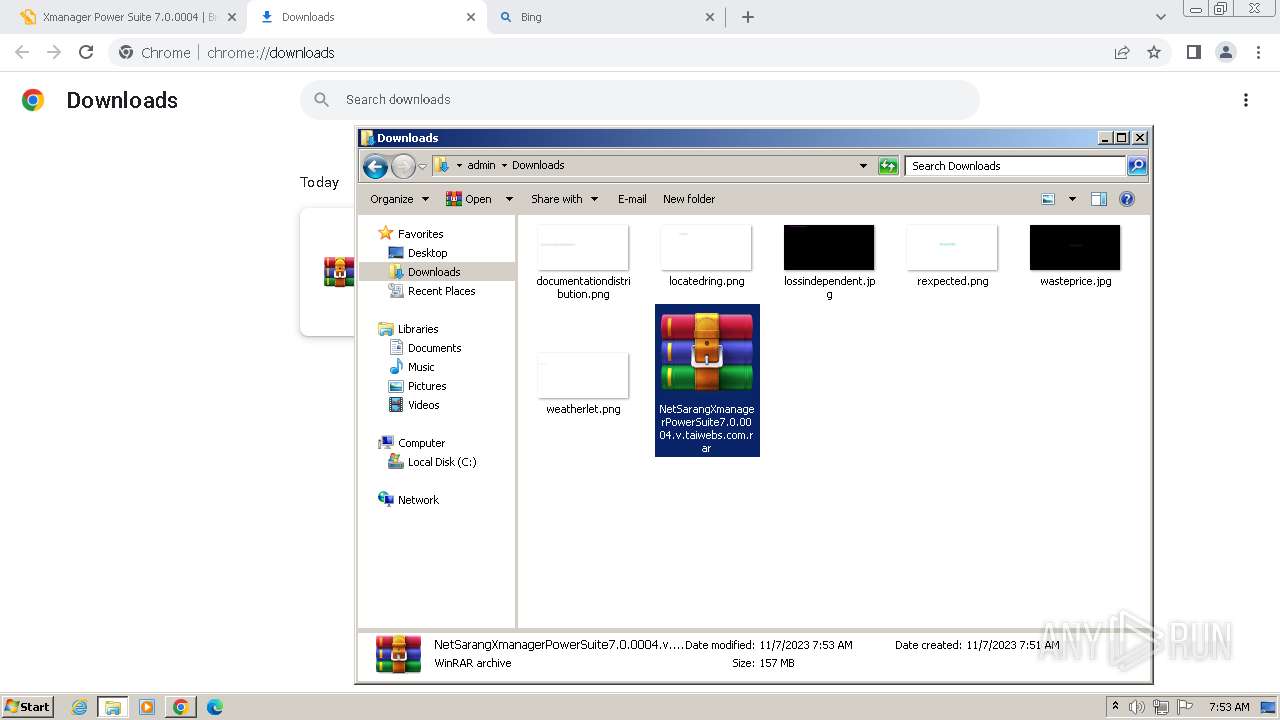The height and width of the screenshot is (720, 1280).
Task: Select lossindependent.jpg file
Action: pyautogui.click(x=829, y=262)
